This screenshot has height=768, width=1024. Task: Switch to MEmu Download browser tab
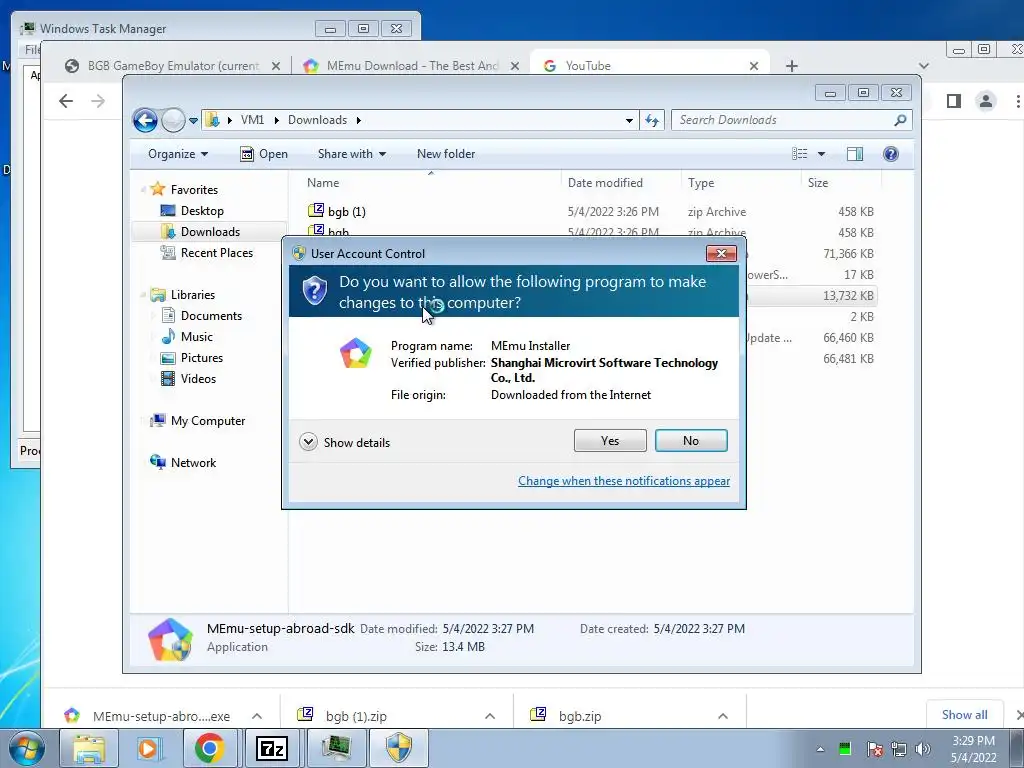pyautogui.click(x=412, y=66)
